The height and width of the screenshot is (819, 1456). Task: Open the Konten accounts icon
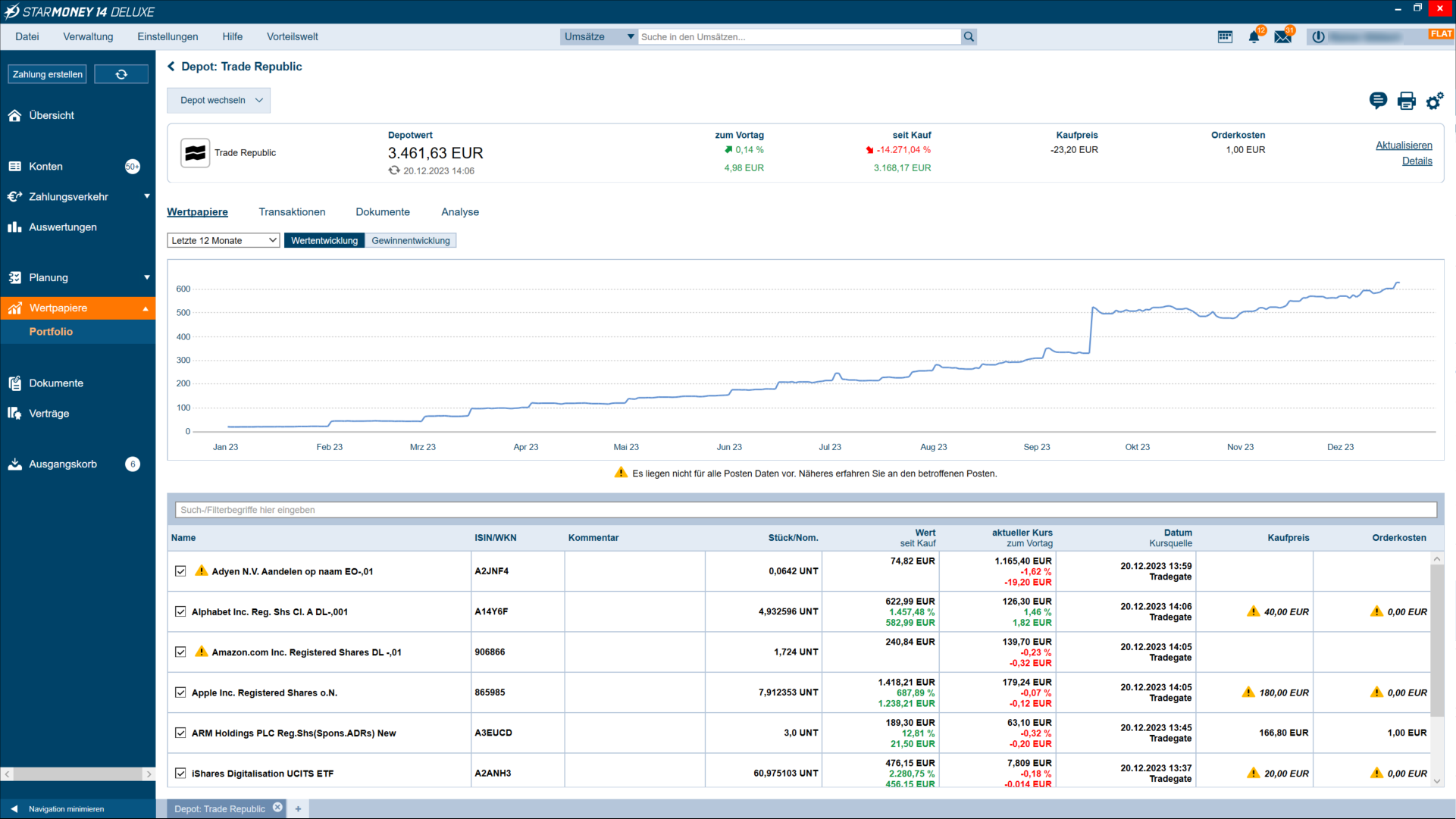(x=14, y=166)
